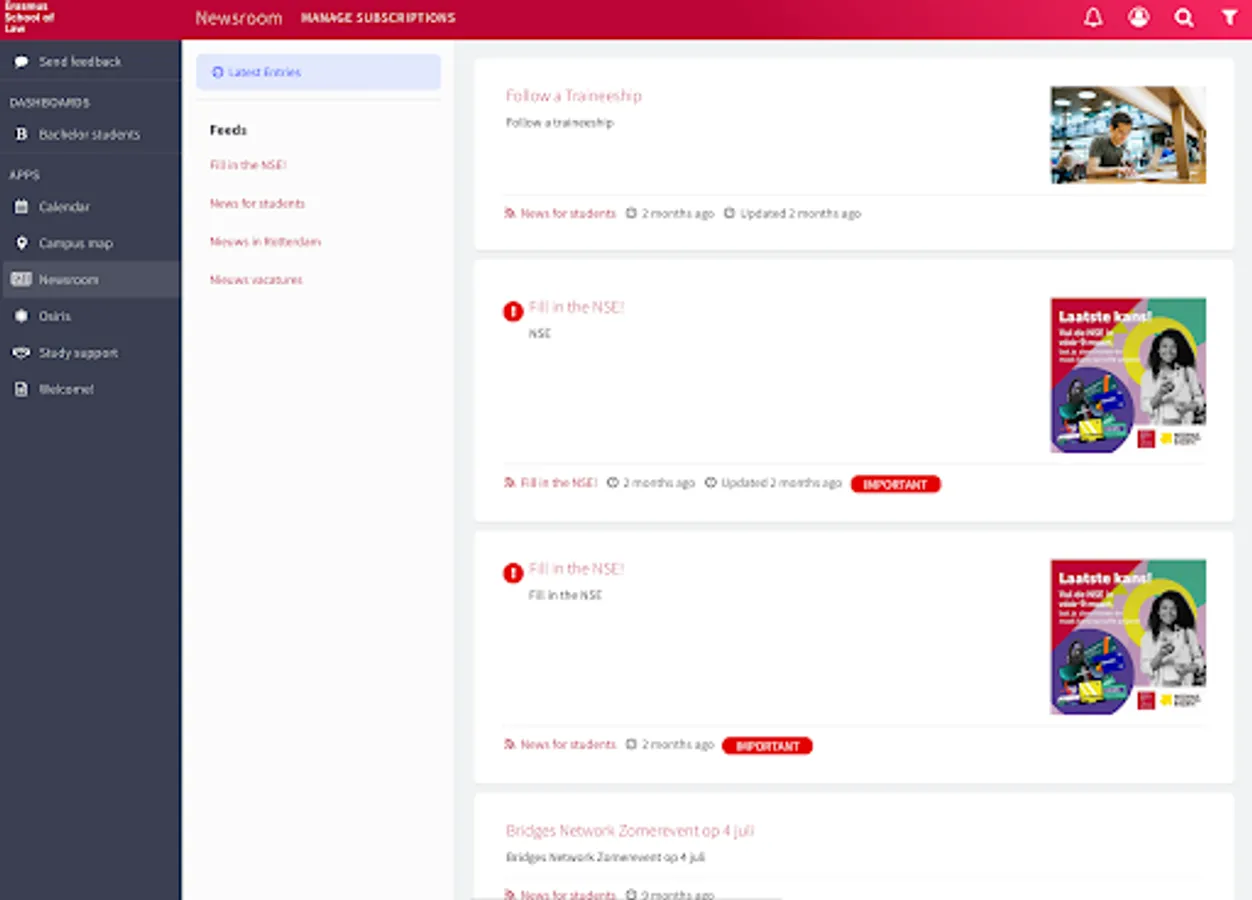Click the Laatste kans NSE poster thumbnail
The height and width of the screenshot is (900, 1252).
click(x=1127, y=375)
